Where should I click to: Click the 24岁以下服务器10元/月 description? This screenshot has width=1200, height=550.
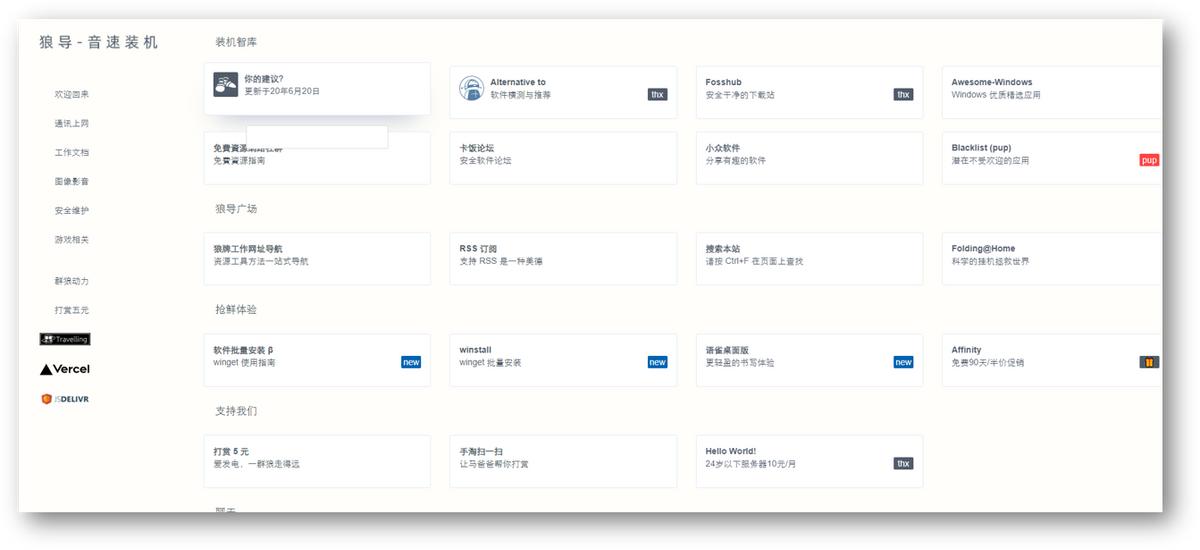click(x=751, y=464)
